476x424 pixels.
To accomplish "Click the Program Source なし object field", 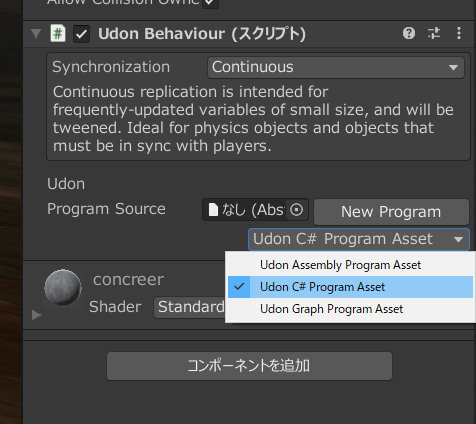I will pyautogui.click(x=255, y=210).
